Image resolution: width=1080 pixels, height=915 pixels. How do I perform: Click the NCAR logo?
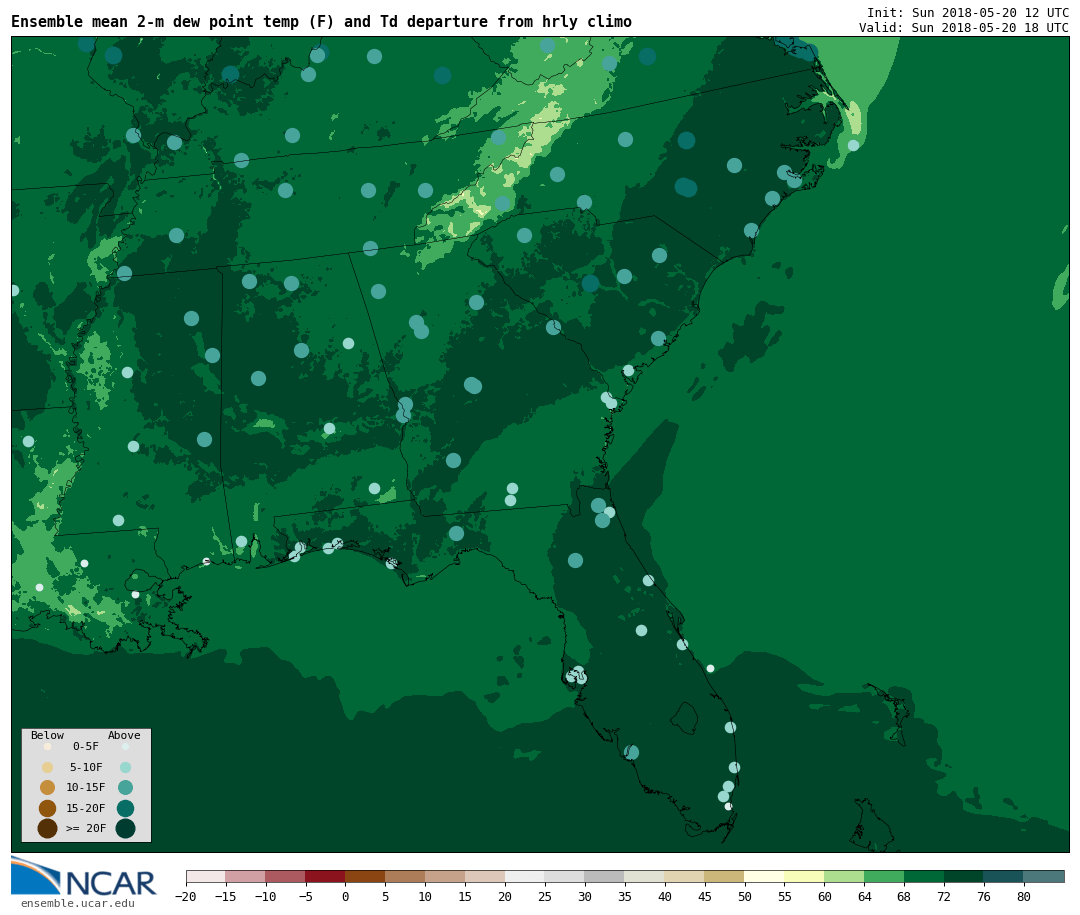click(x=84, y=878)
